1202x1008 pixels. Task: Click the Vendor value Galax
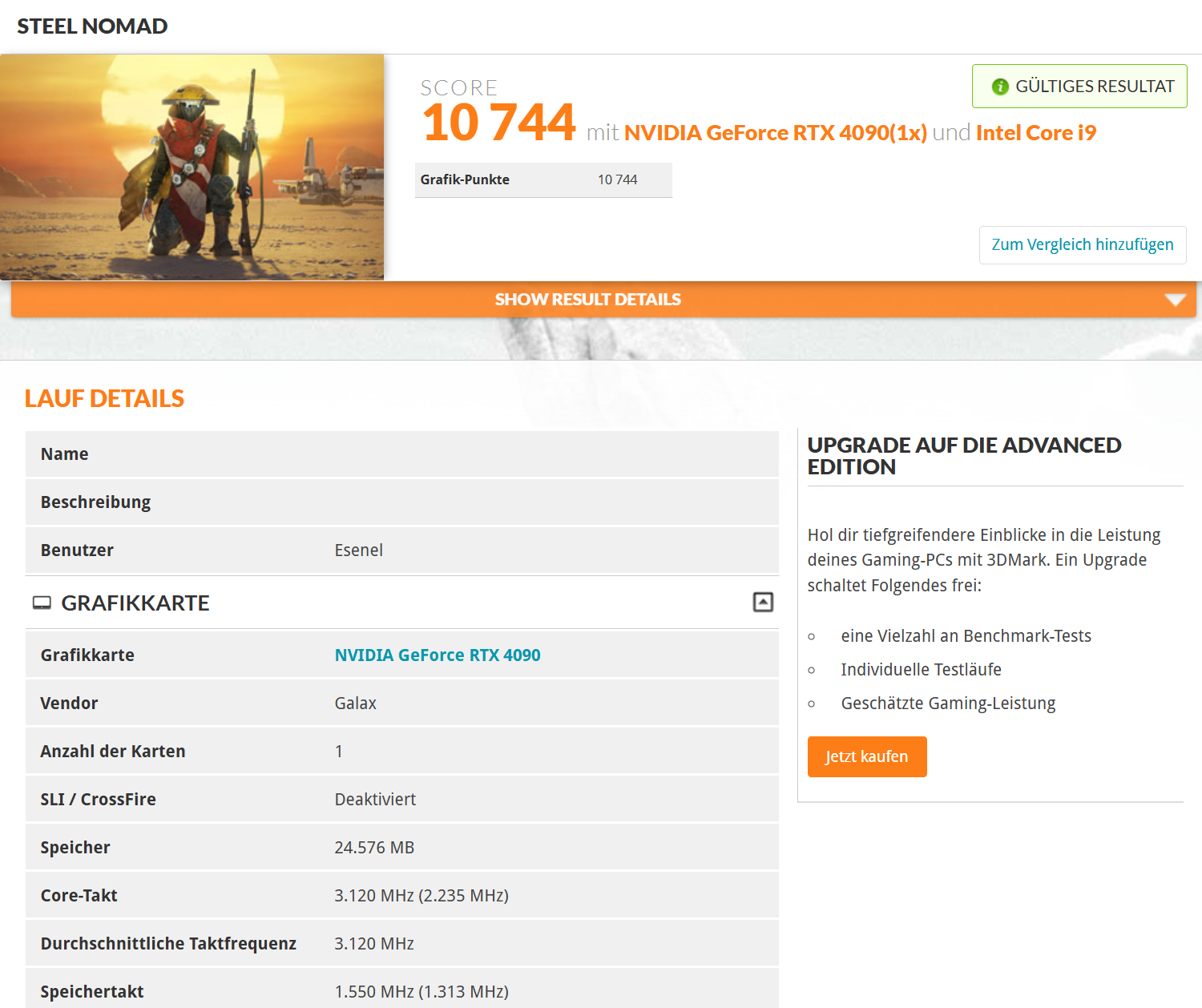356,704
